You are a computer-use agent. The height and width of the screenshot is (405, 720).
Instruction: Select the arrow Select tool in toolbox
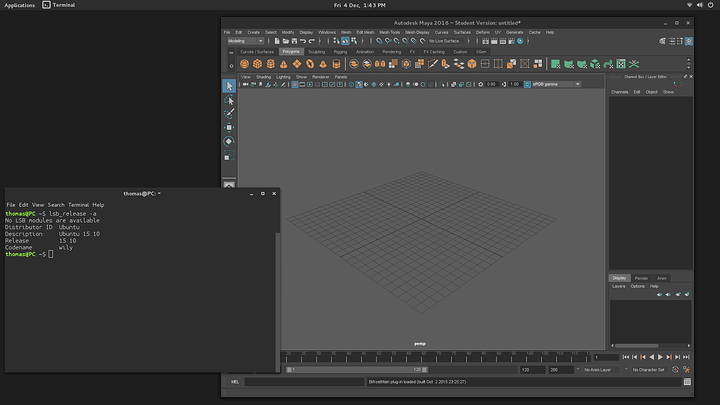229,86
